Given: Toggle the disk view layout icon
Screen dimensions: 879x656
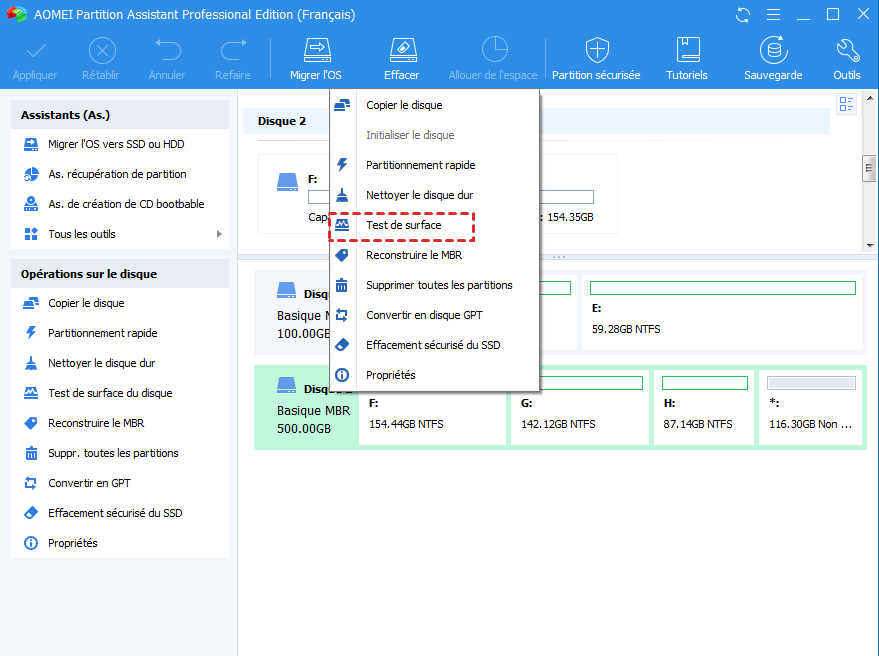Looking at the screenshot, I should (x=846, y=104).
